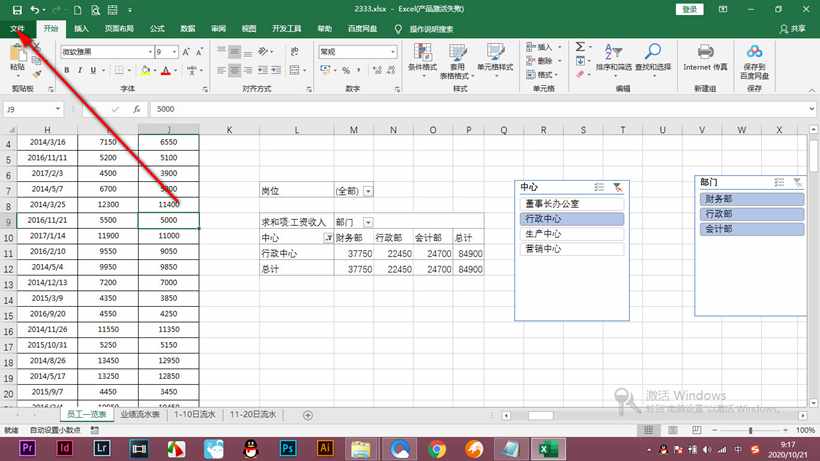Open the font size dropdown
Image resolution: width=820 pixels, height=461 pixels.
click(x=174, y=52)
